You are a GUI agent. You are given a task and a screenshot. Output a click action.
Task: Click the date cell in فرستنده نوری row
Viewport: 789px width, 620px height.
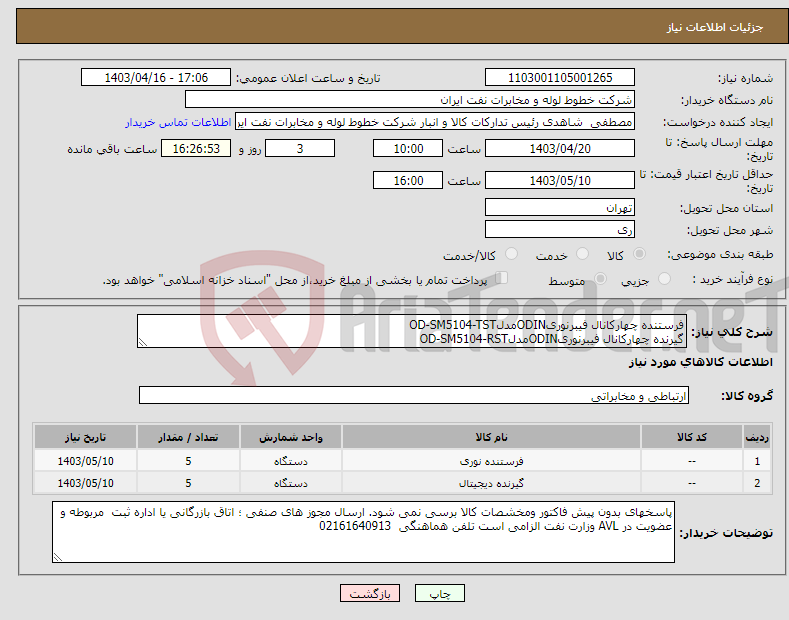(x=86, y=461)
